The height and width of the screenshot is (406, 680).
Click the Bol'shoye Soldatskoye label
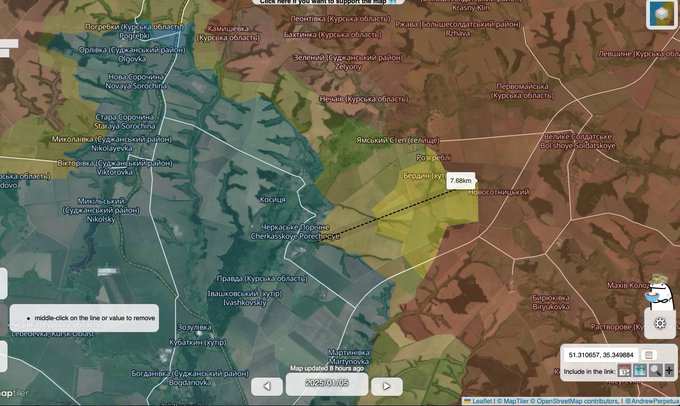[x=578, y=146]
